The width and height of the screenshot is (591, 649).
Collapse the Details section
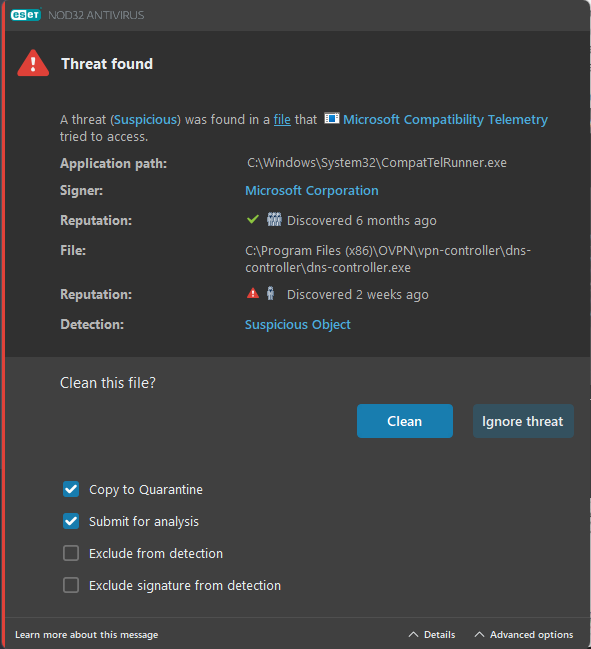(432, 635)
